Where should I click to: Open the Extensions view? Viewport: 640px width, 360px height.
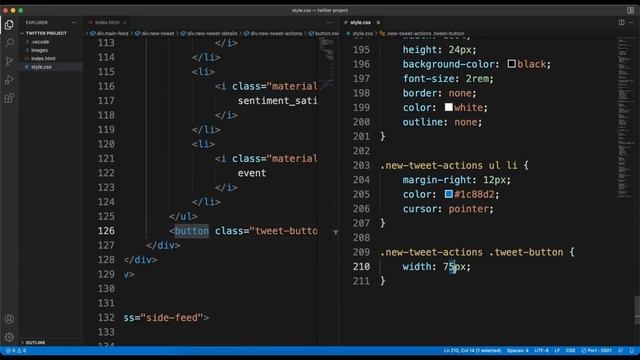click(x=9, y=98)
